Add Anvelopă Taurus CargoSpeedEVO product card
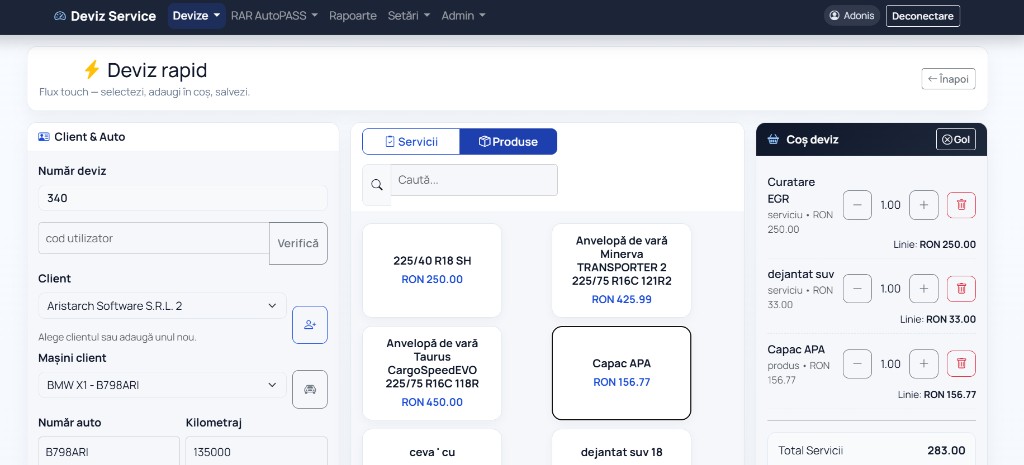The image size is (1024, 465). coord(432,373)
